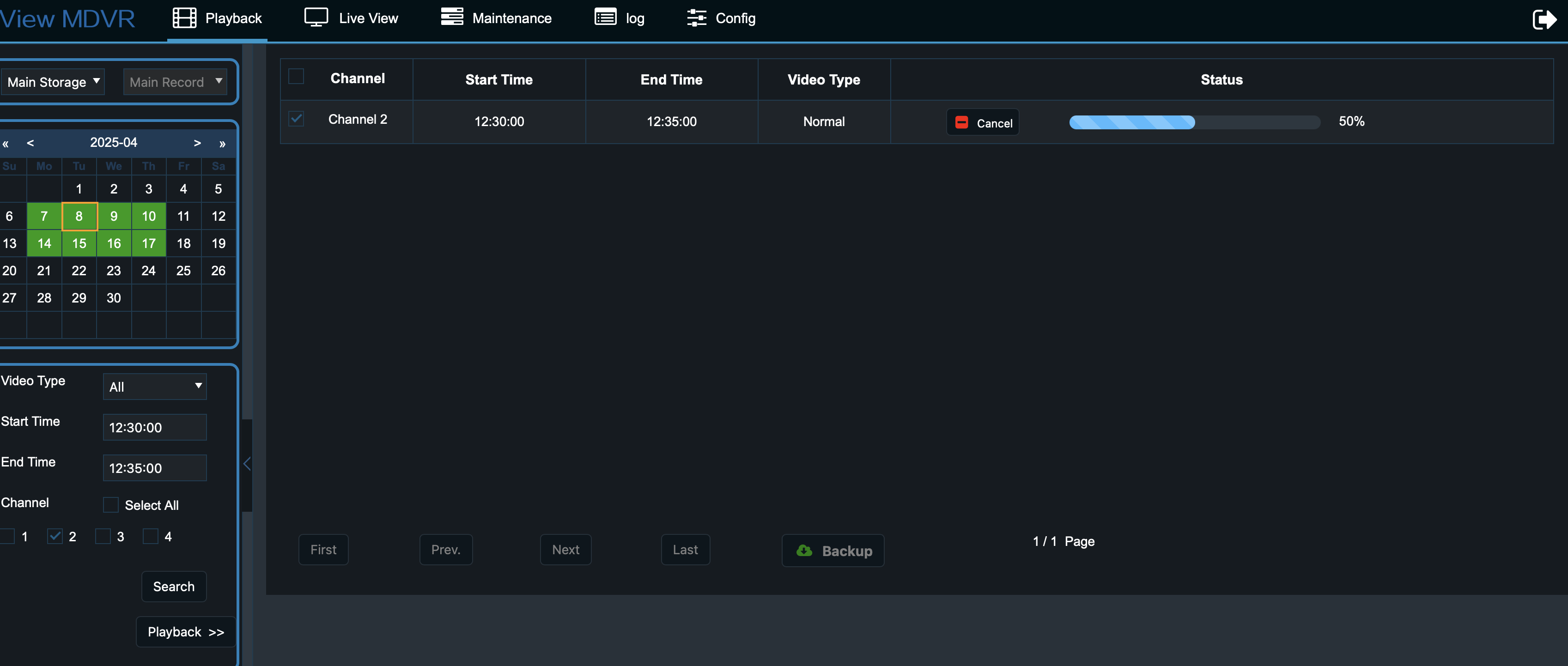Image resolution: width=1568 pixels, height=666 pixels.
Task: Check channel 3 checkbox
Action: click(103, 536)
